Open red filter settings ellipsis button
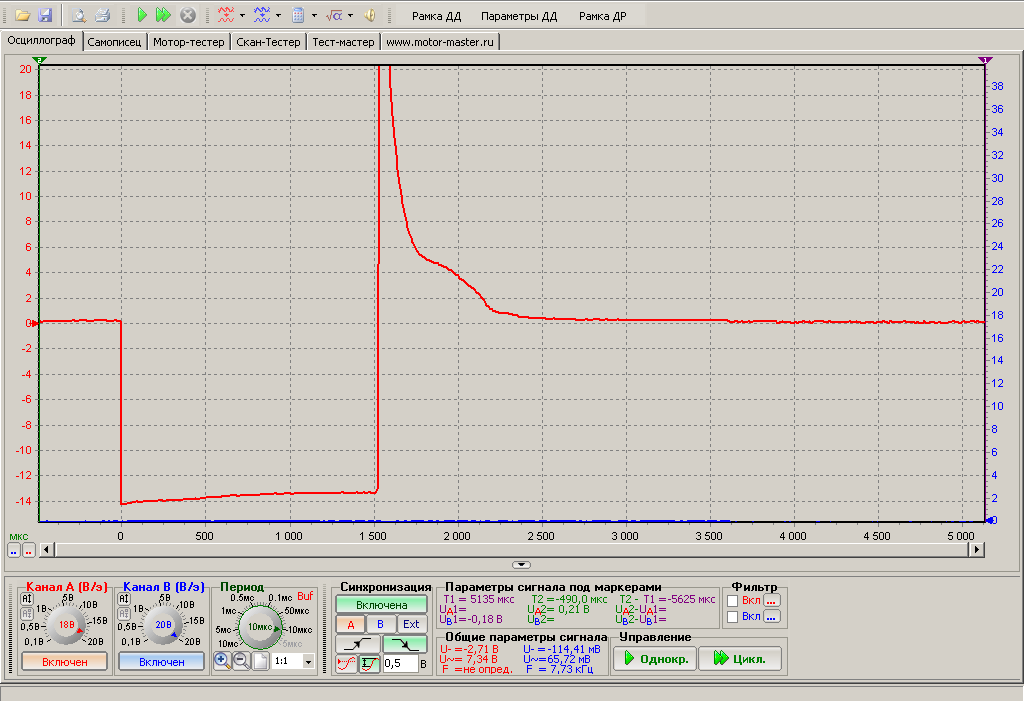 coord(772,600)
